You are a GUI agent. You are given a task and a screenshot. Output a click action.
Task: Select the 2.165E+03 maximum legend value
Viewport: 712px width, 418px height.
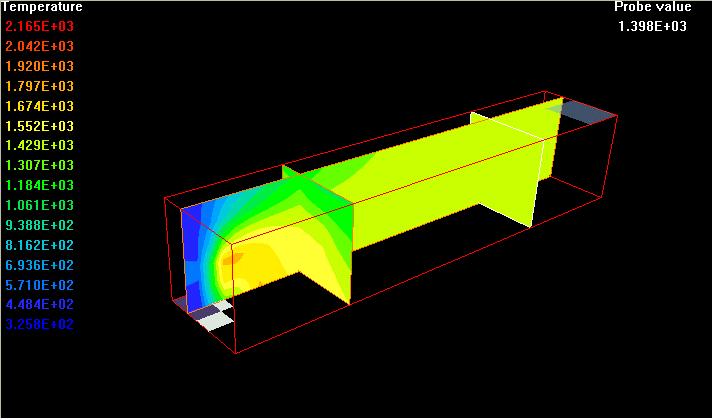point(40,26)
